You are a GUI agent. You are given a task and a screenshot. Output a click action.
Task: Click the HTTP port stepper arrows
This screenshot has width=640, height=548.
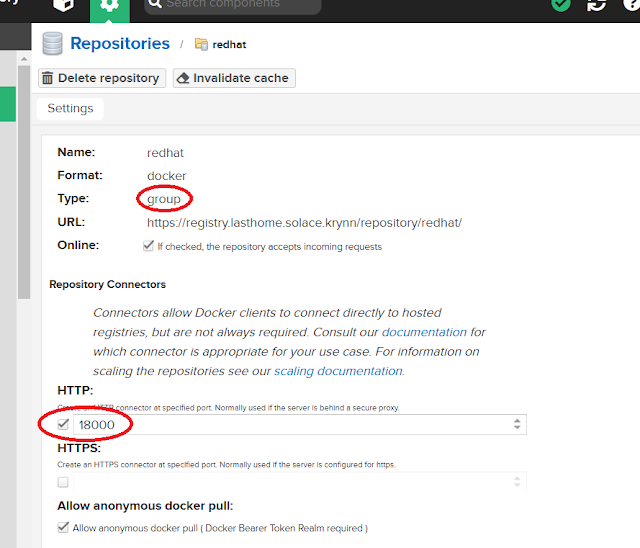coord(517,424)
